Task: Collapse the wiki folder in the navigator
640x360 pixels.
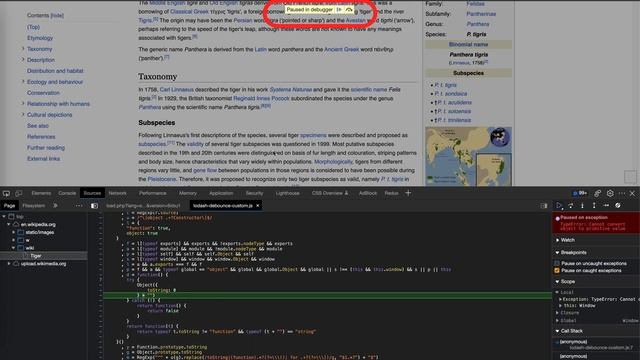Action: [x=13, y=248]
